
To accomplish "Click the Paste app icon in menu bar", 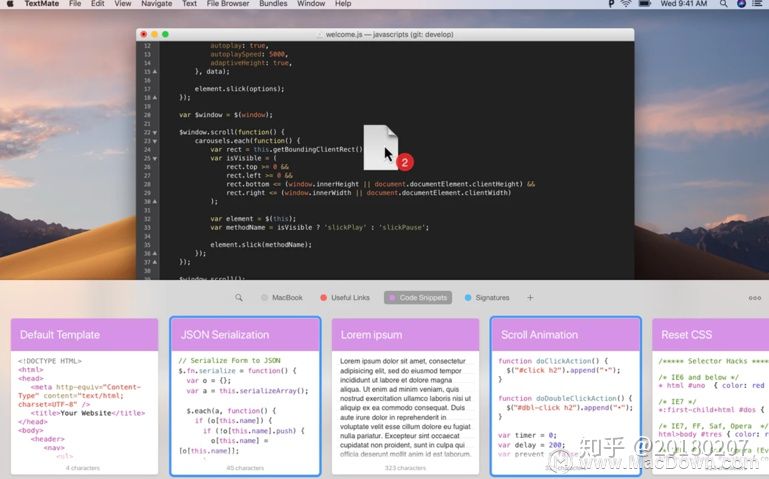I will [x=612, y=4].
